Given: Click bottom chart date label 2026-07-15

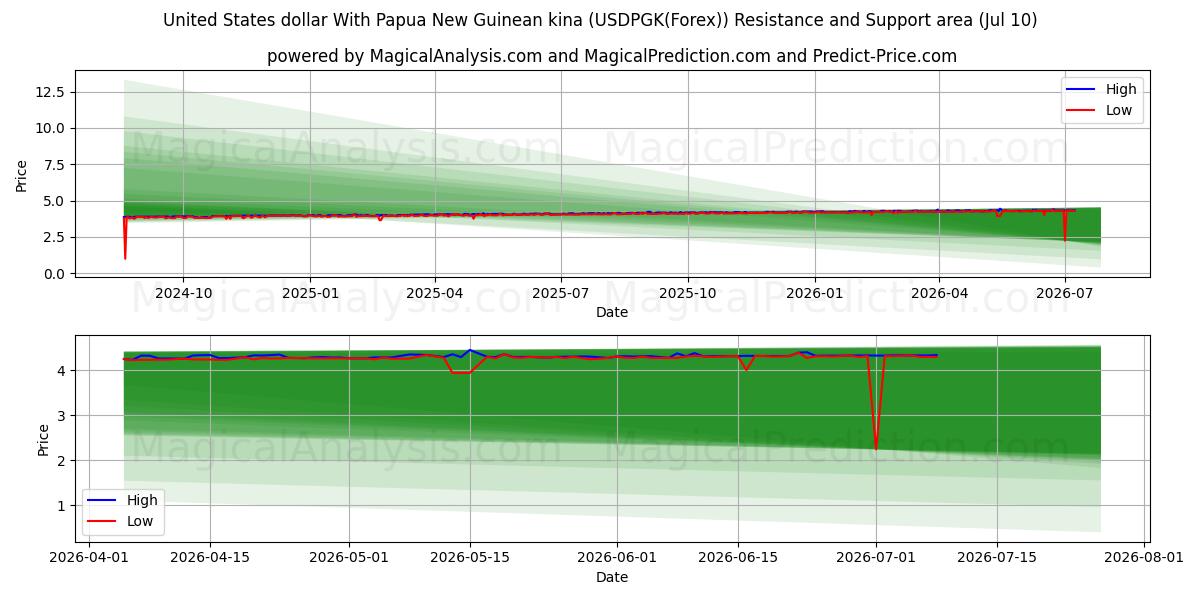Looking at the screenshot, I should [x=998, y=558].
